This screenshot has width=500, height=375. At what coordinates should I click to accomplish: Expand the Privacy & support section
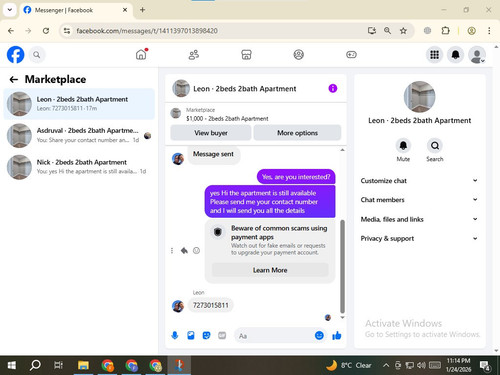(419, 238)
